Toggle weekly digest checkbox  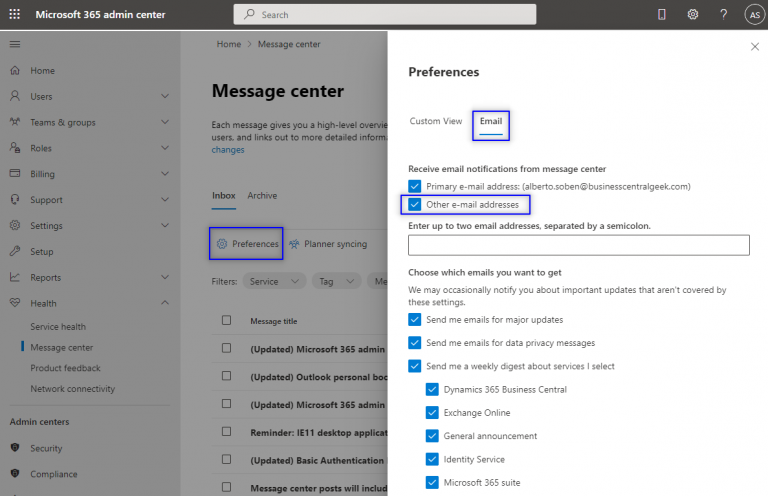pyautogui.click(x=414, y=366)
